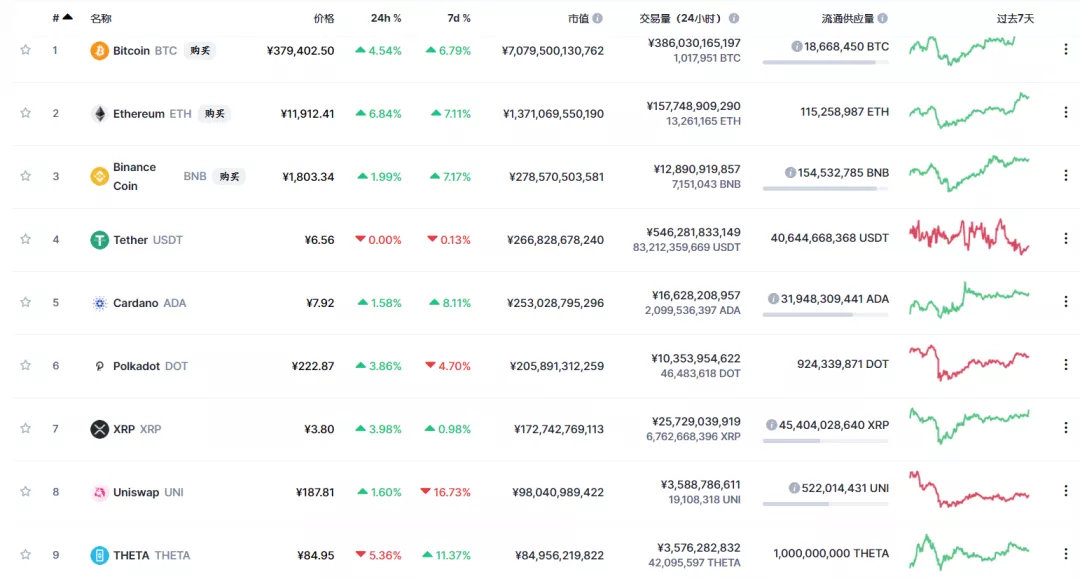Click info icon beside 交易量 header

click(x=734, y=19)
